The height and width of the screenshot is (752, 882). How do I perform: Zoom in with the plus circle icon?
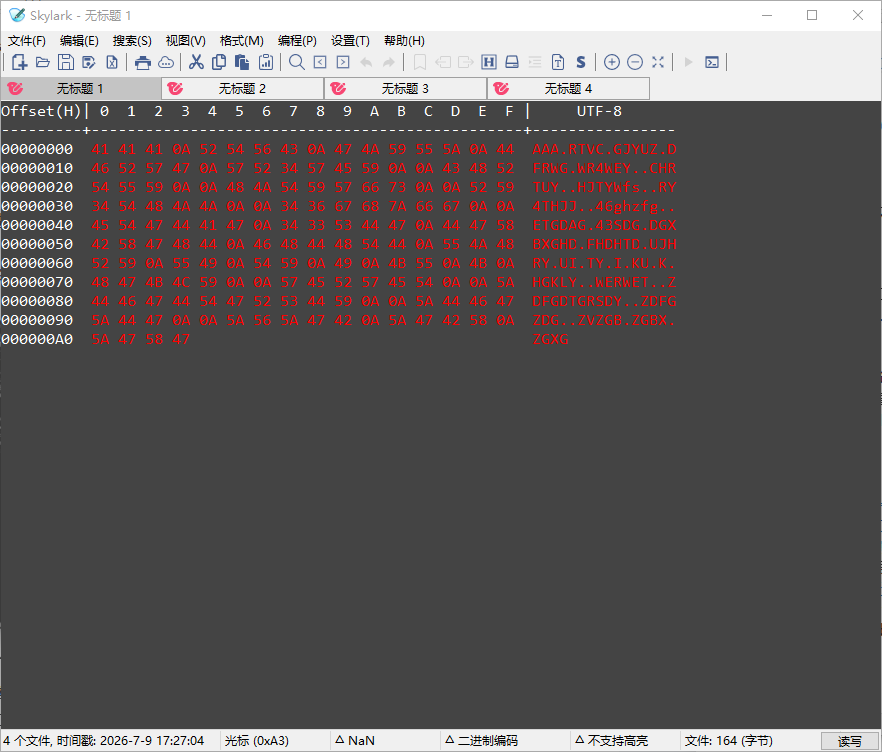click(611, 62)
